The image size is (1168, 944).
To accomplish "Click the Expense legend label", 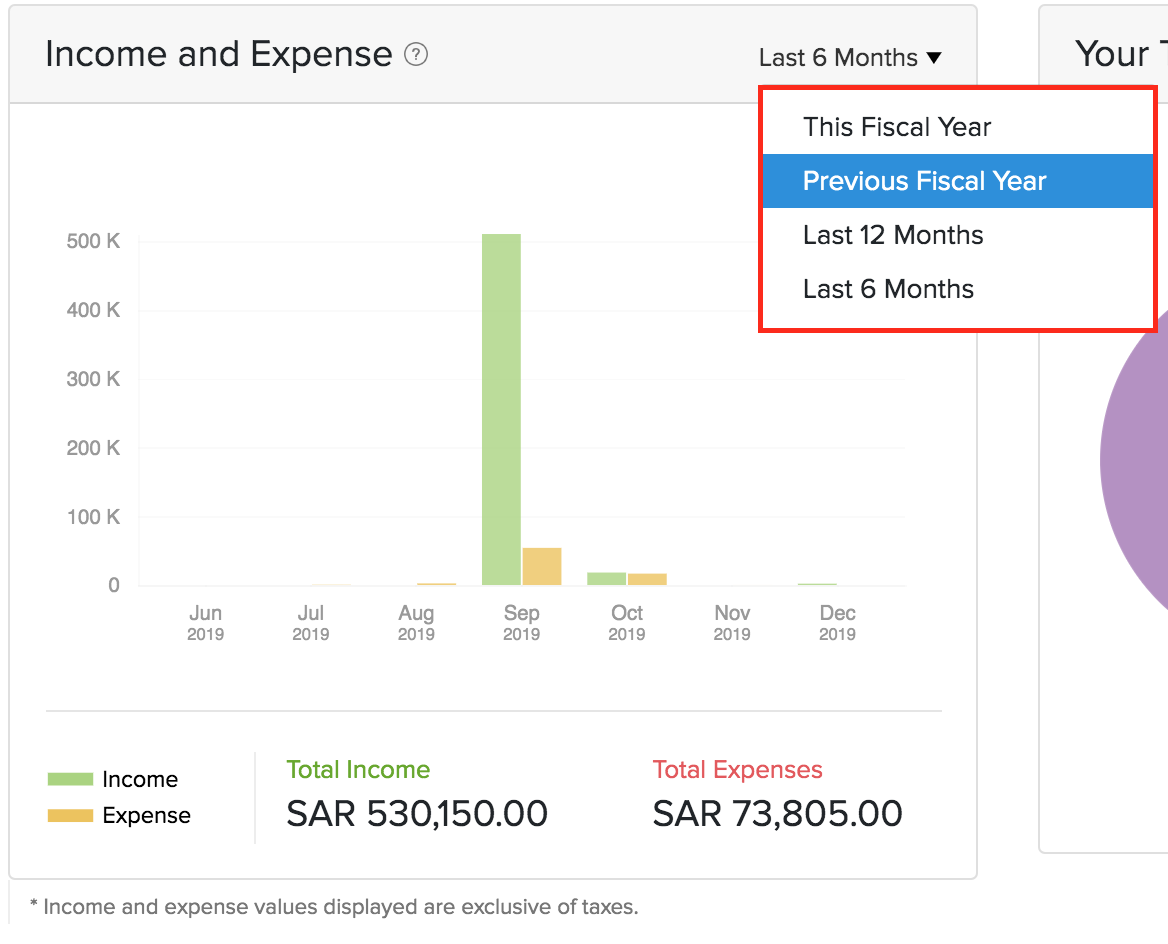I will (x=146, y=816).
